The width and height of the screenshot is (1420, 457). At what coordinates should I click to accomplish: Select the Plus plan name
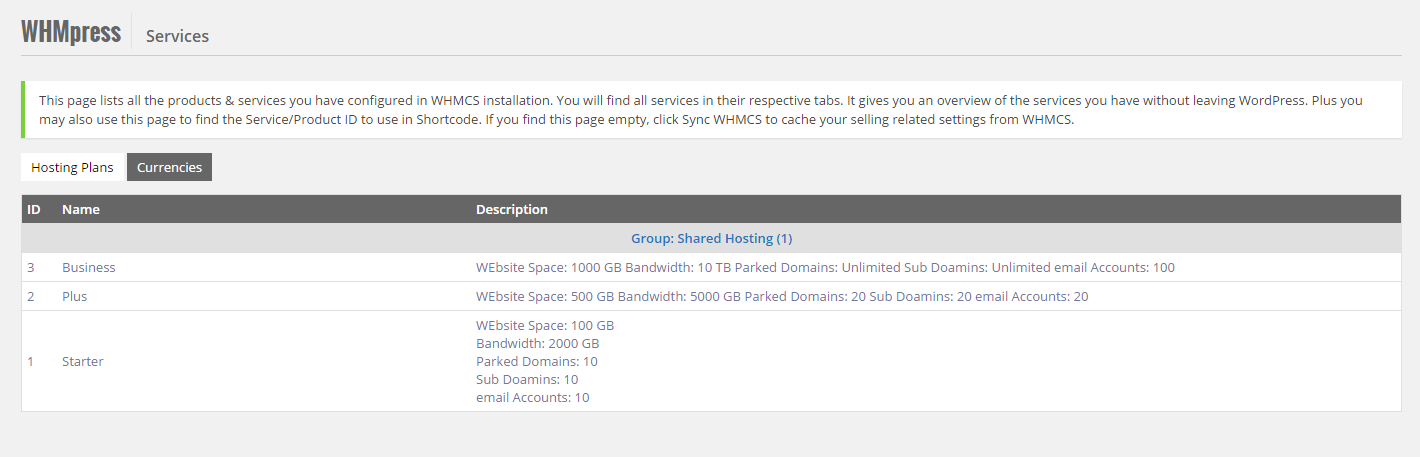75,296
